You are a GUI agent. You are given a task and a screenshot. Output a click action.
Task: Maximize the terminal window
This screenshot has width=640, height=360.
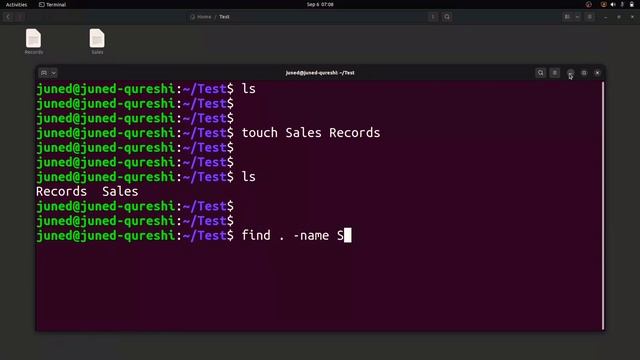[x=584, y=73]
